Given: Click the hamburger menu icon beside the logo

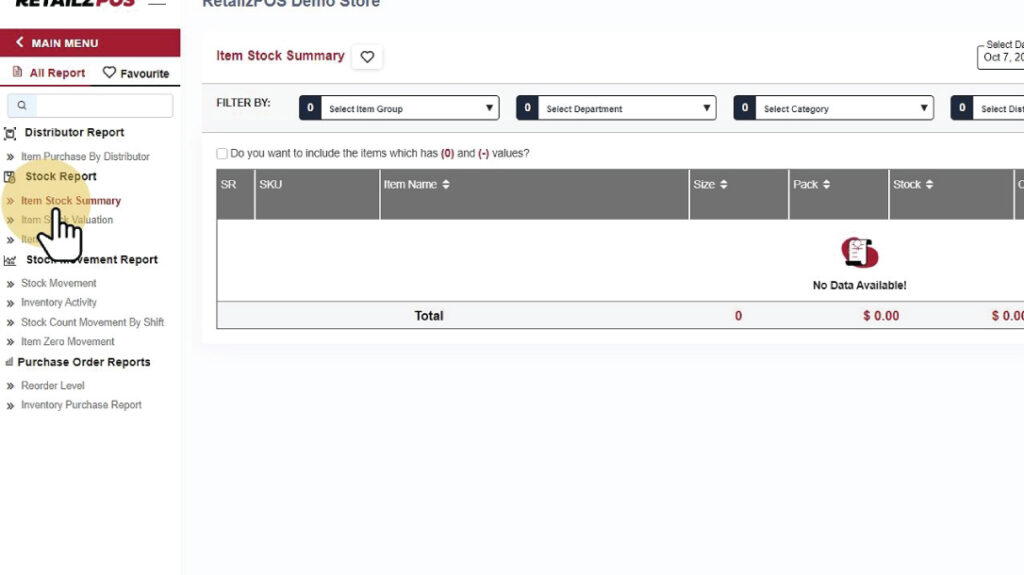Looking at the screenshot, I should click(x=157, y=3).
